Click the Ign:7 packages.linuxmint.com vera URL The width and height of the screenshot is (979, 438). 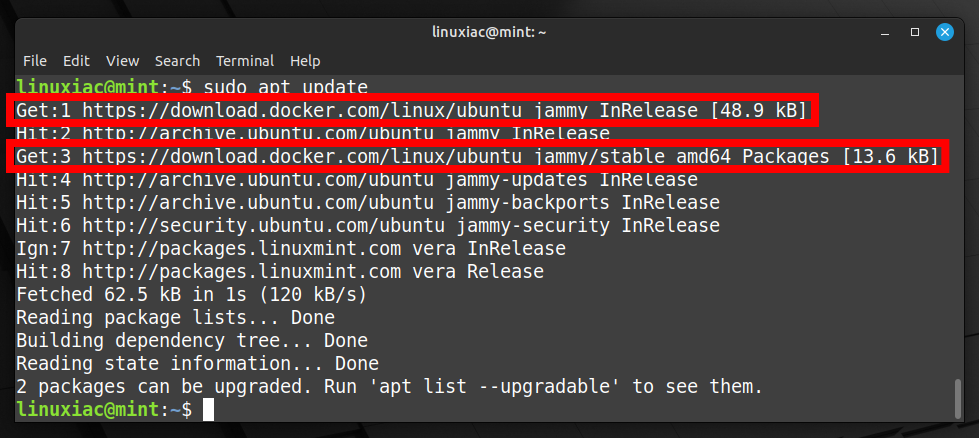point(242,248)
